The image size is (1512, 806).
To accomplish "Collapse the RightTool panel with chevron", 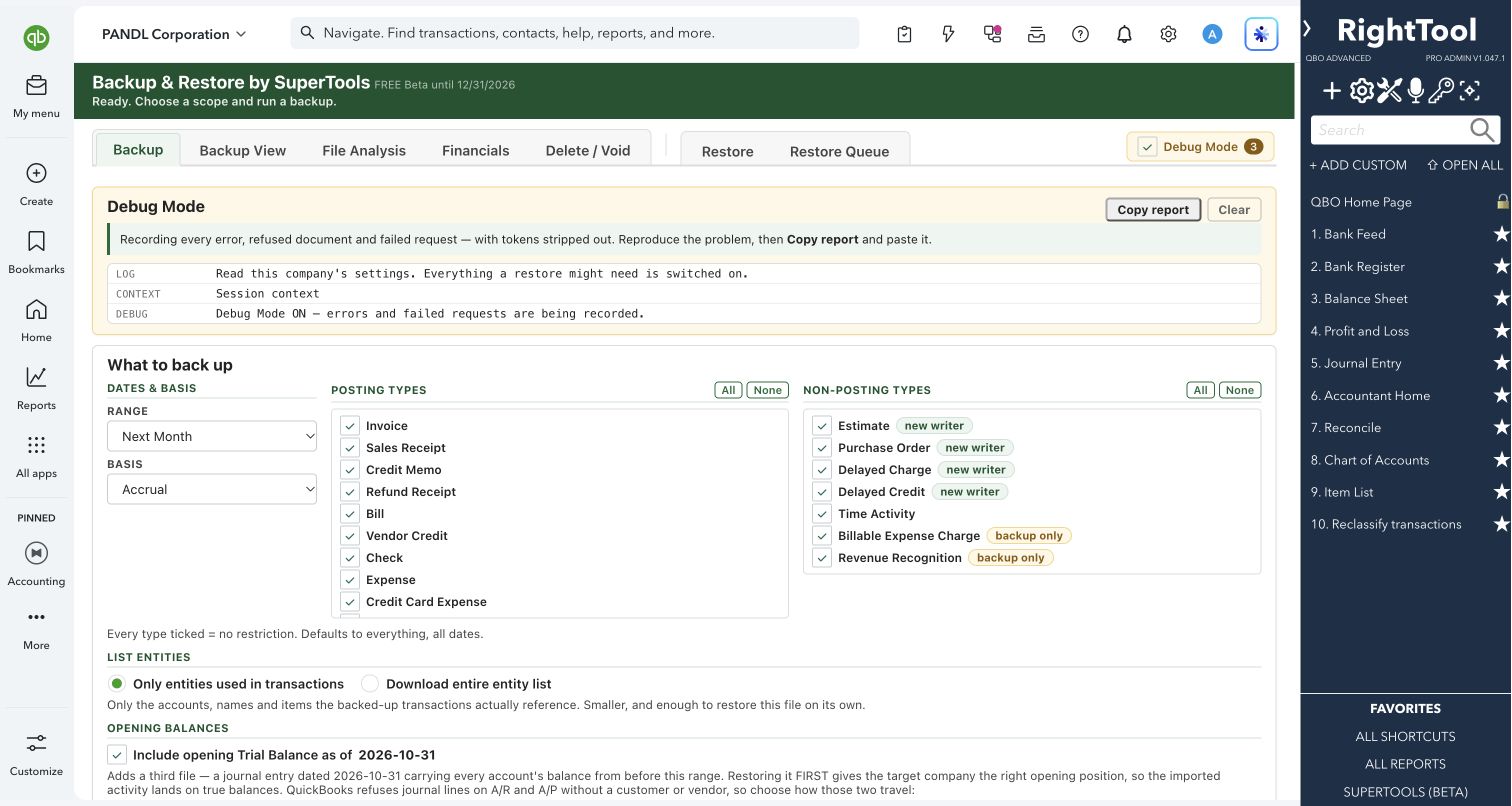I will click(1307, 29).
